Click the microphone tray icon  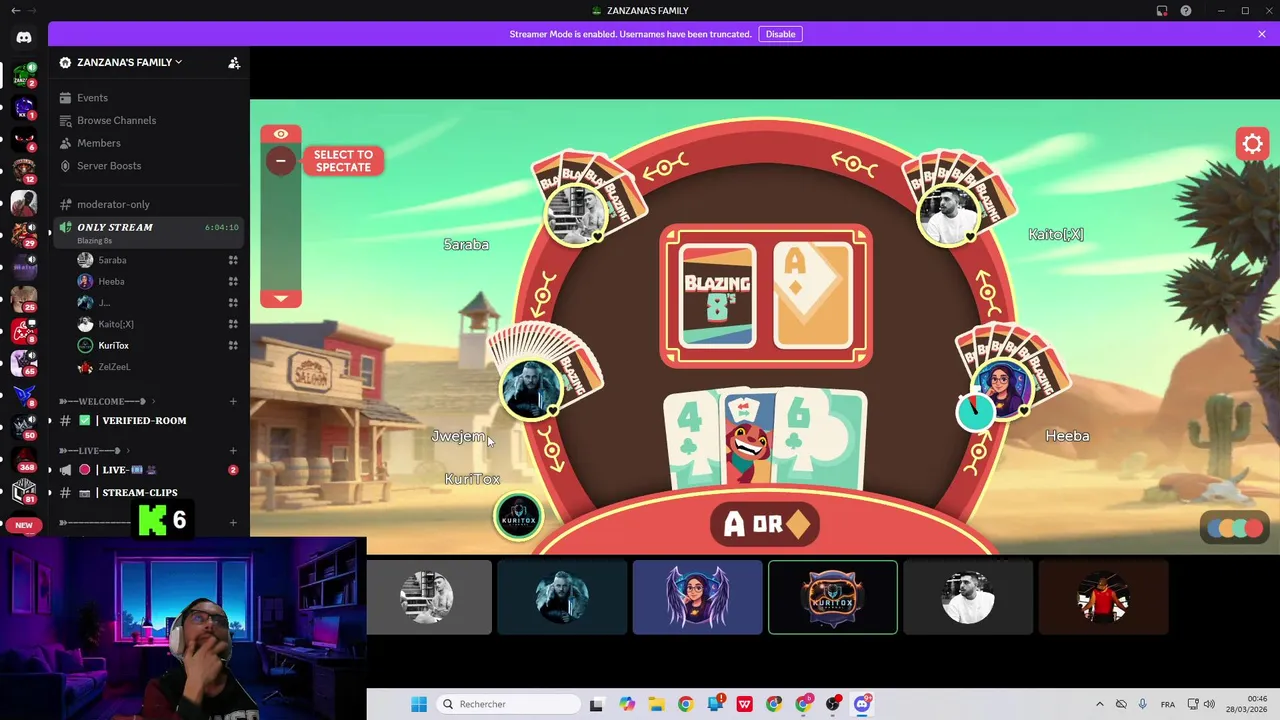(1143, 704)
